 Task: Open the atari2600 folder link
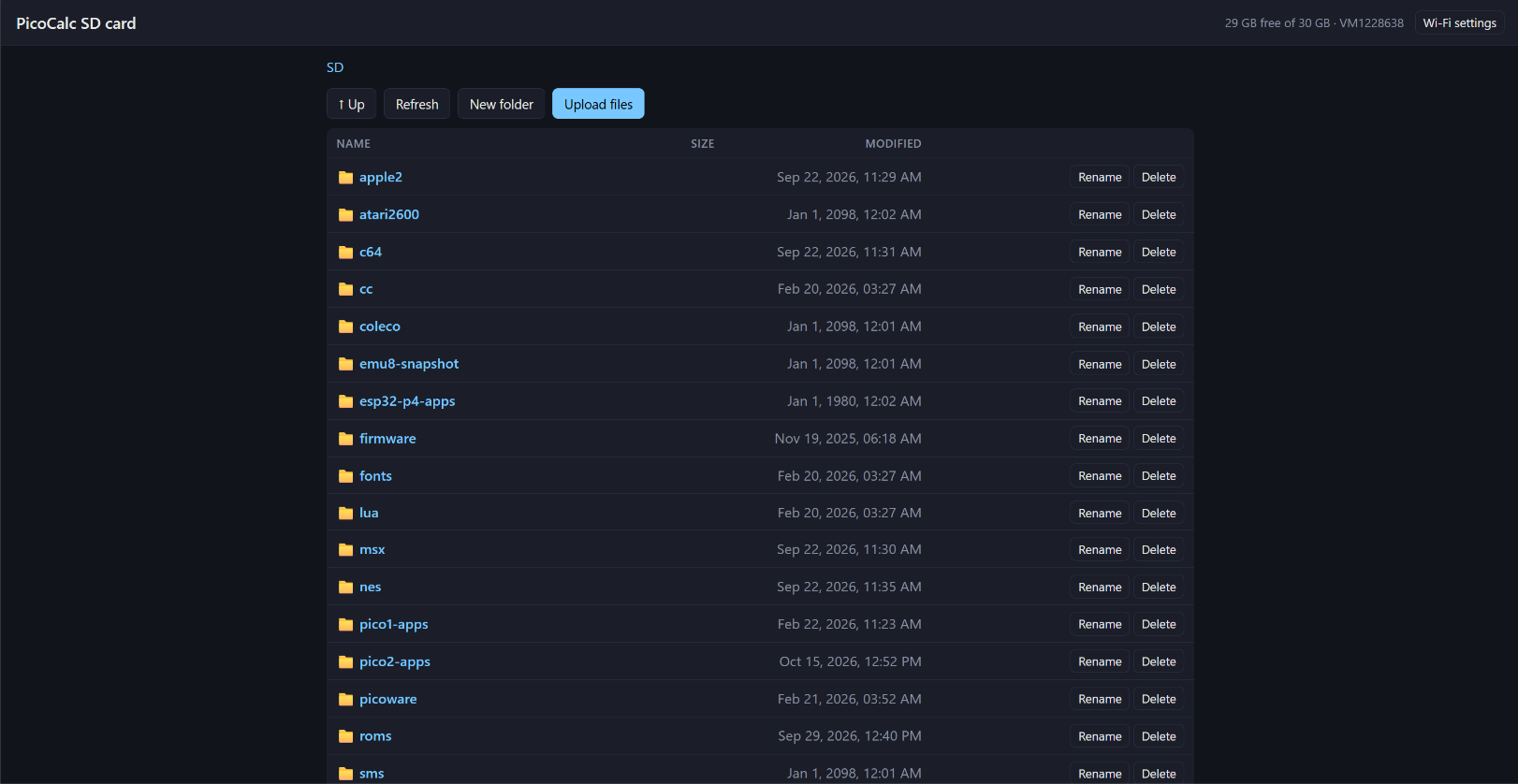389,214
